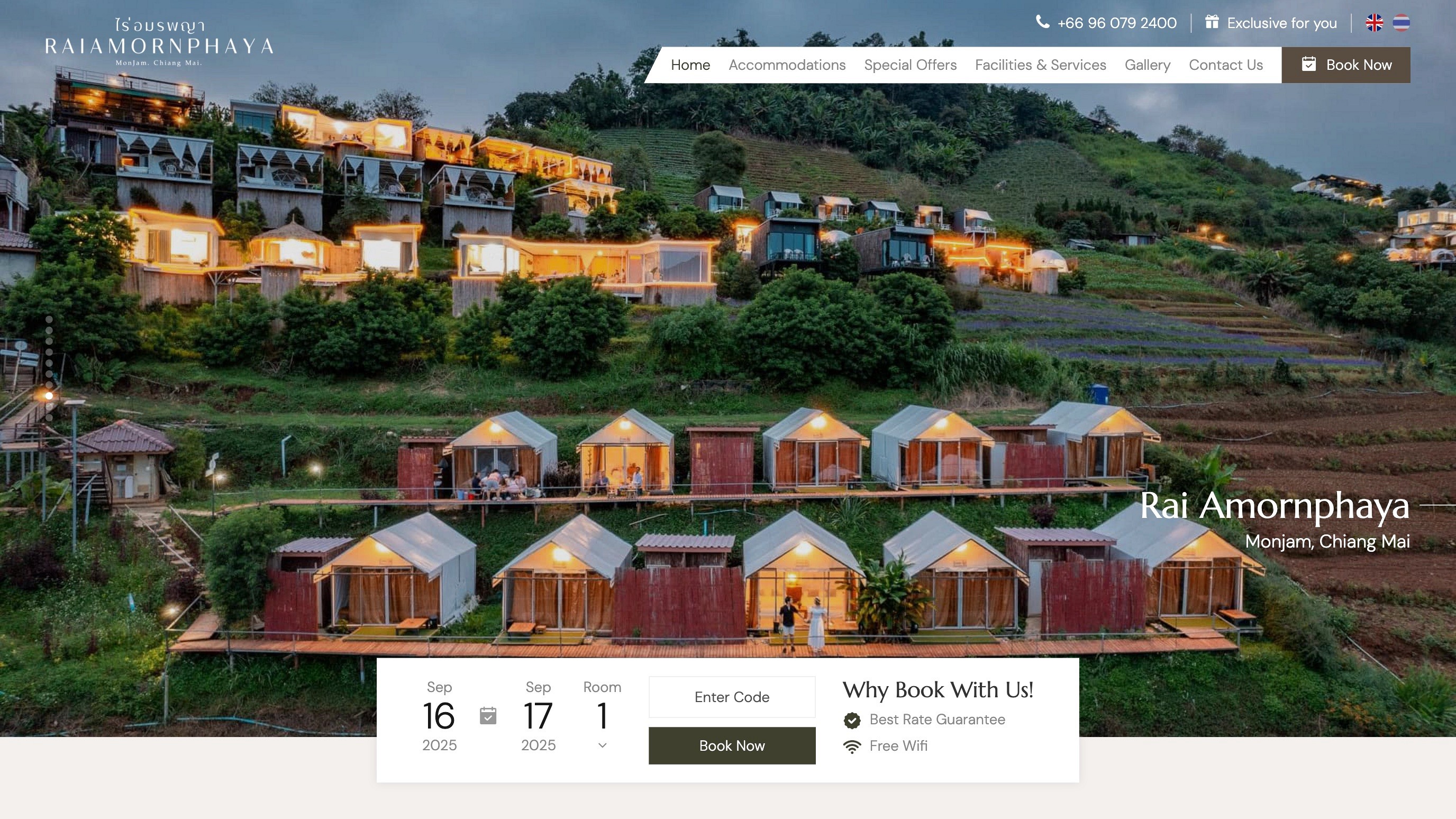Viewport: 1456px width, 819px height.
Task: Select the topmost slider dot indicator
Action: (x=49, y=320)
